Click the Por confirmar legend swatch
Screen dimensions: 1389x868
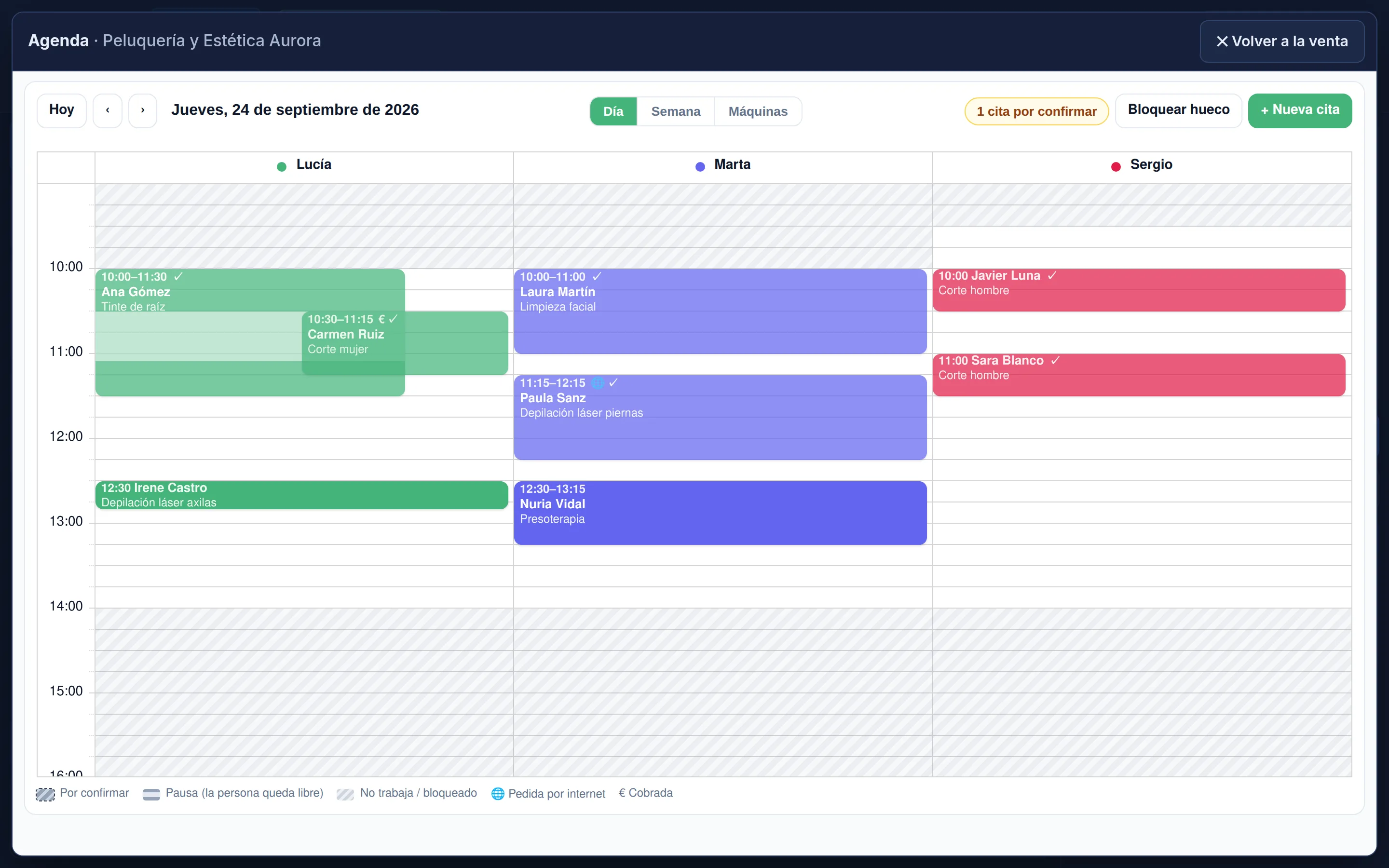point(45,794)
